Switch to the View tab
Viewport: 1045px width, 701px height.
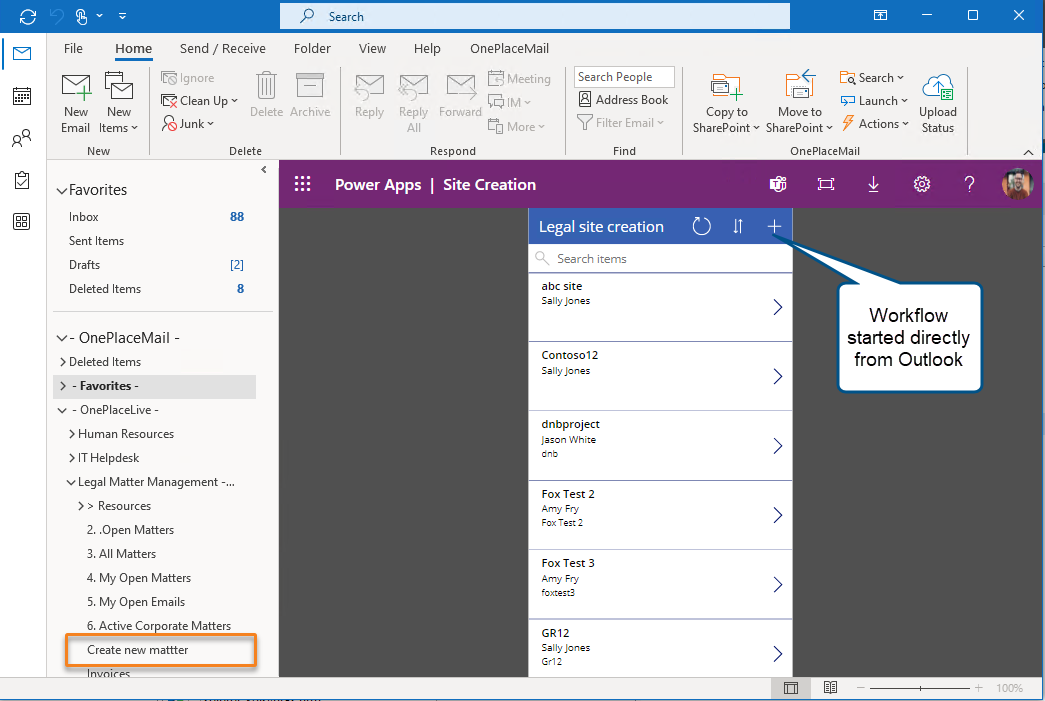tap(372, 48)
